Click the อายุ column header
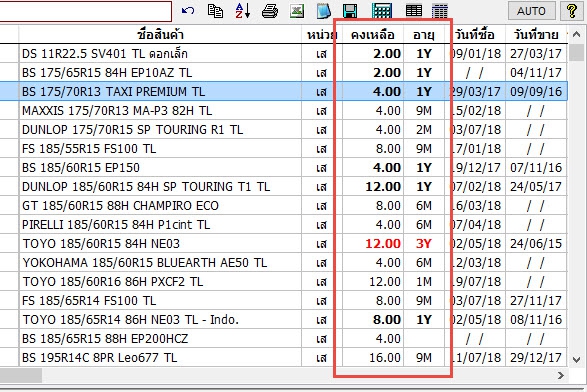Image resolution: width=587 pixels, height=392 pixels. [x=424, y=34]
